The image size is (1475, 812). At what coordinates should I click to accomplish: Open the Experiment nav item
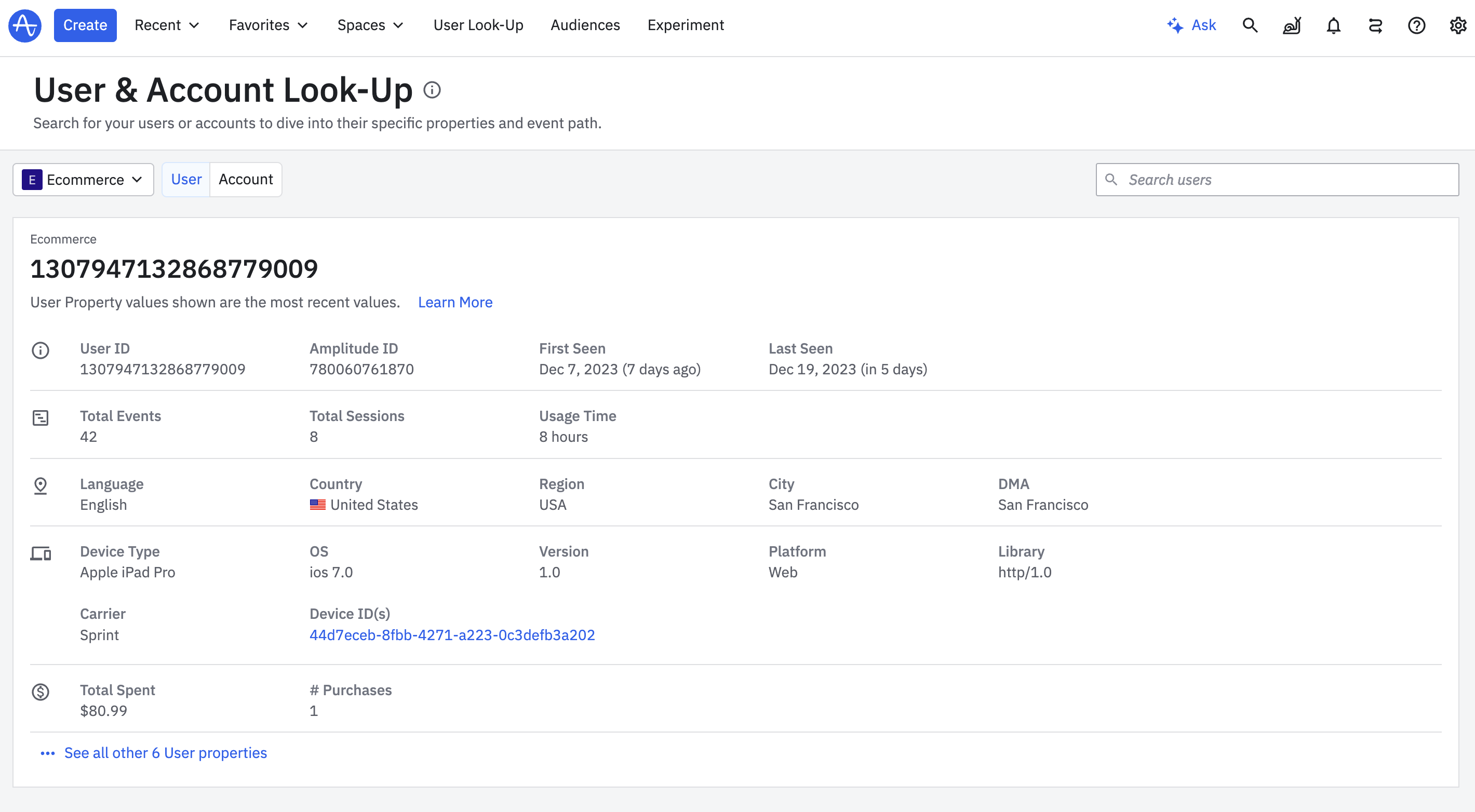(686, 25)
